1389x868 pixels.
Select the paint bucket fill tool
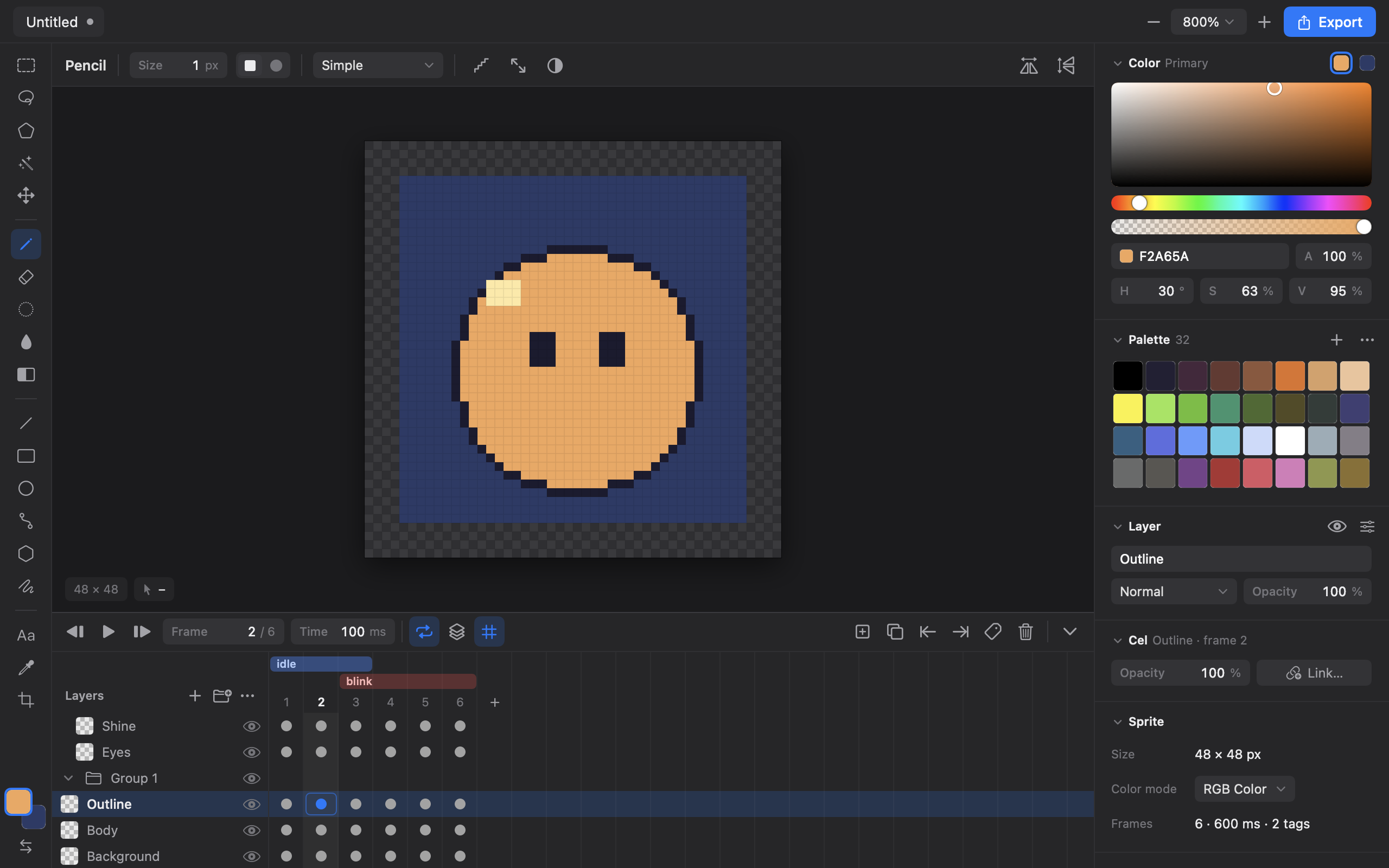click(26, 342)
